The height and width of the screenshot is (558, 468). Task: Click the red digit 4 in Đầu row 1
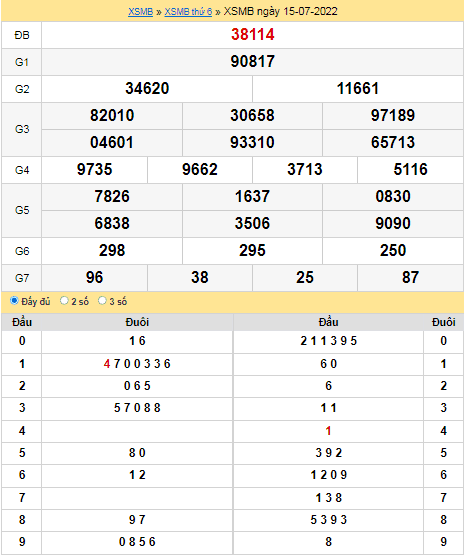tap(107, 365)
